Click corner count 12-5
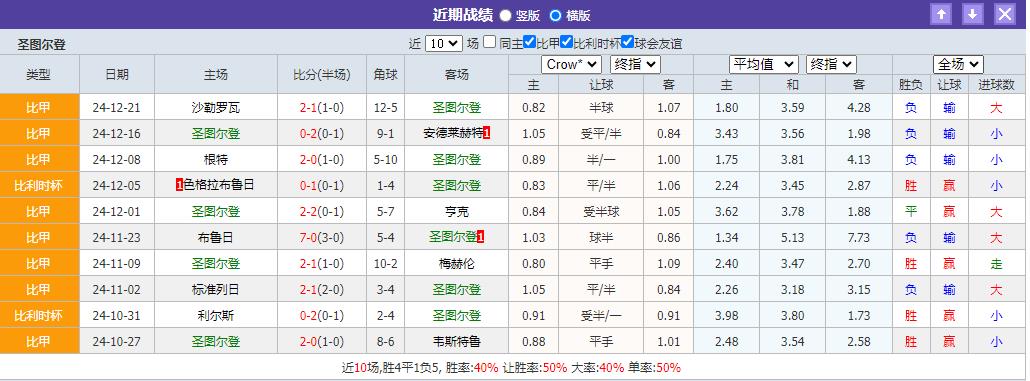The width and height of the screenshot is (1030, 381). coord(386,108)
